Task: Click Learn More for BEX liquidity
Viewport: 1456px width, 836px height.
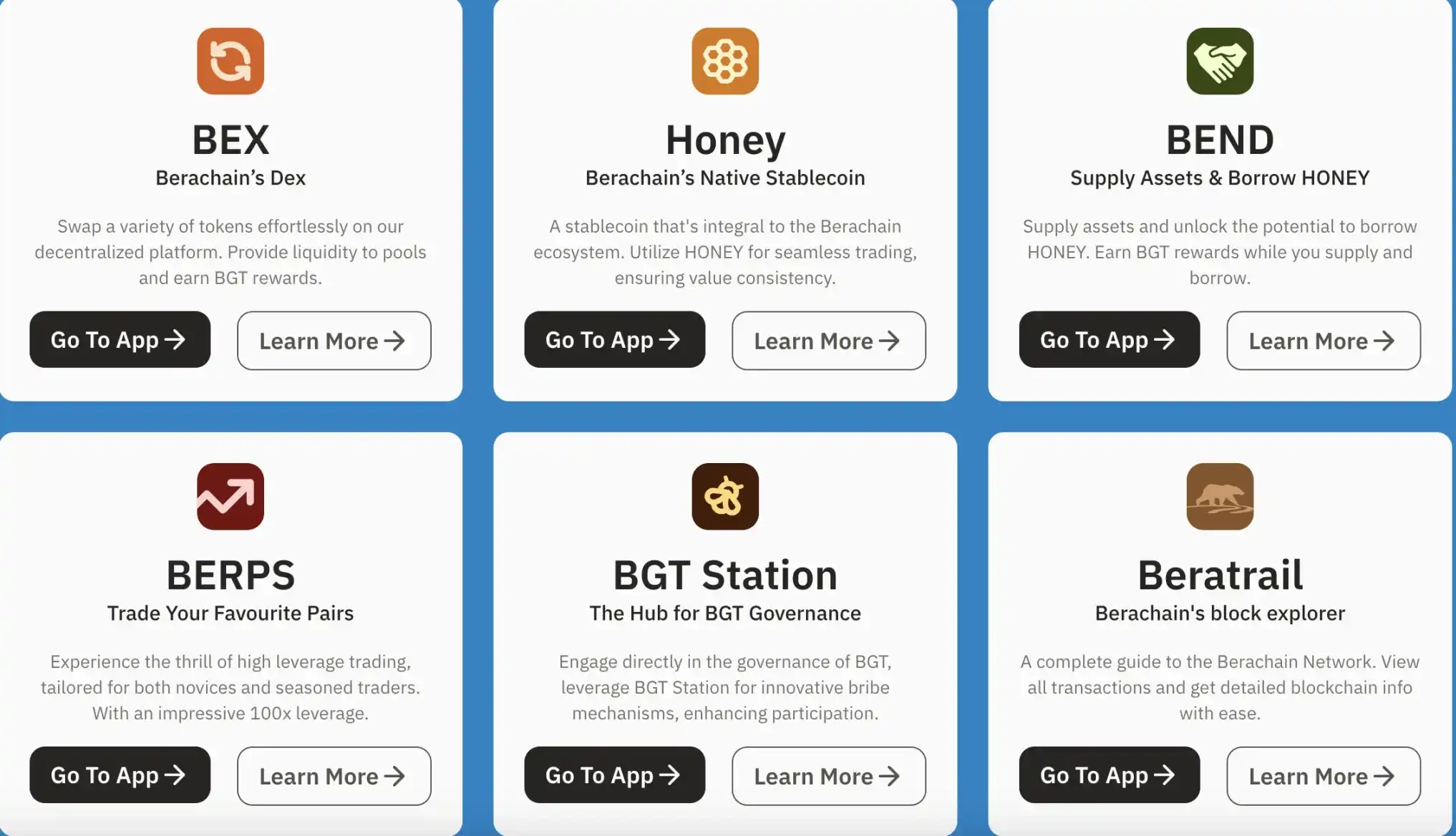Action: coord(333,339)
